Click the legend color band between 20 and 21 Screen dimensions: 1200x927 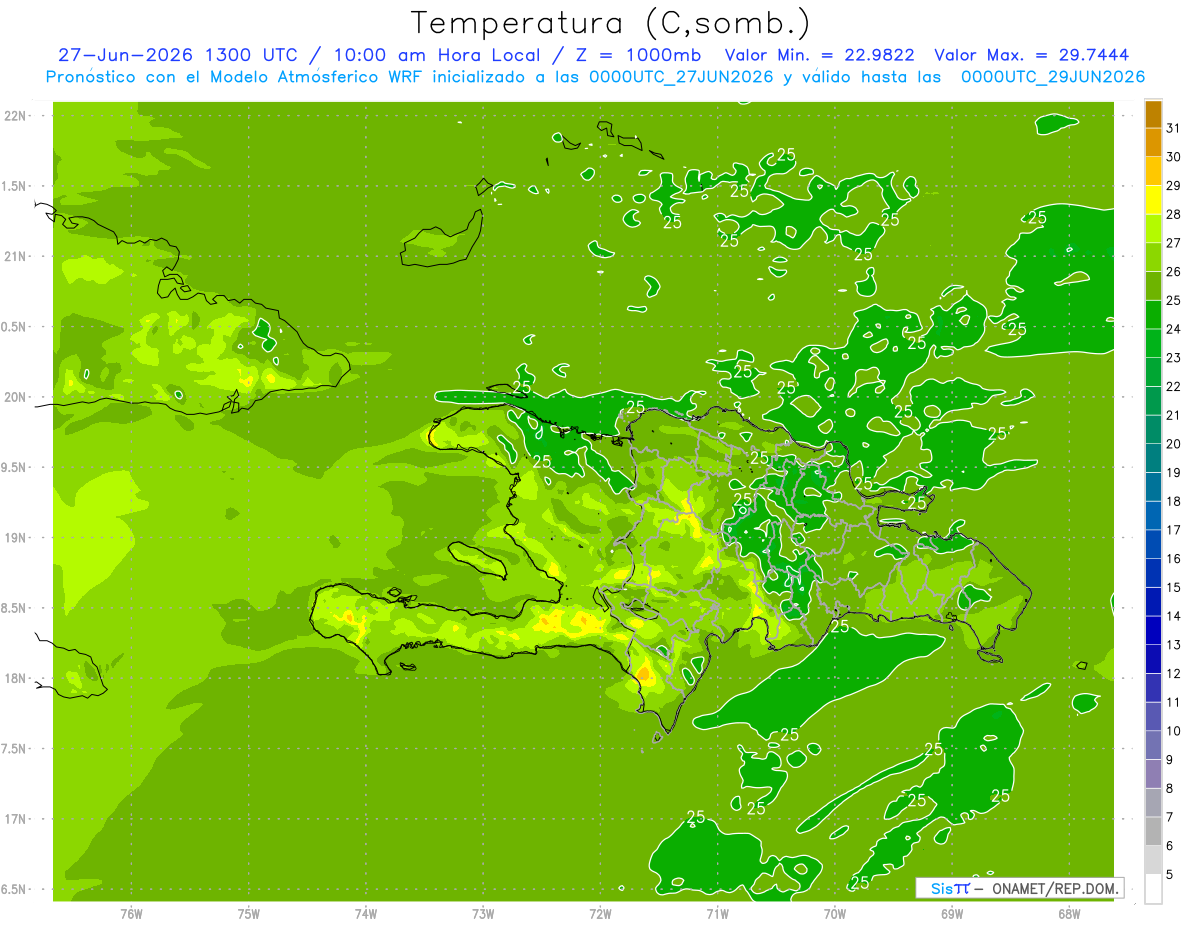[1153, 430]
